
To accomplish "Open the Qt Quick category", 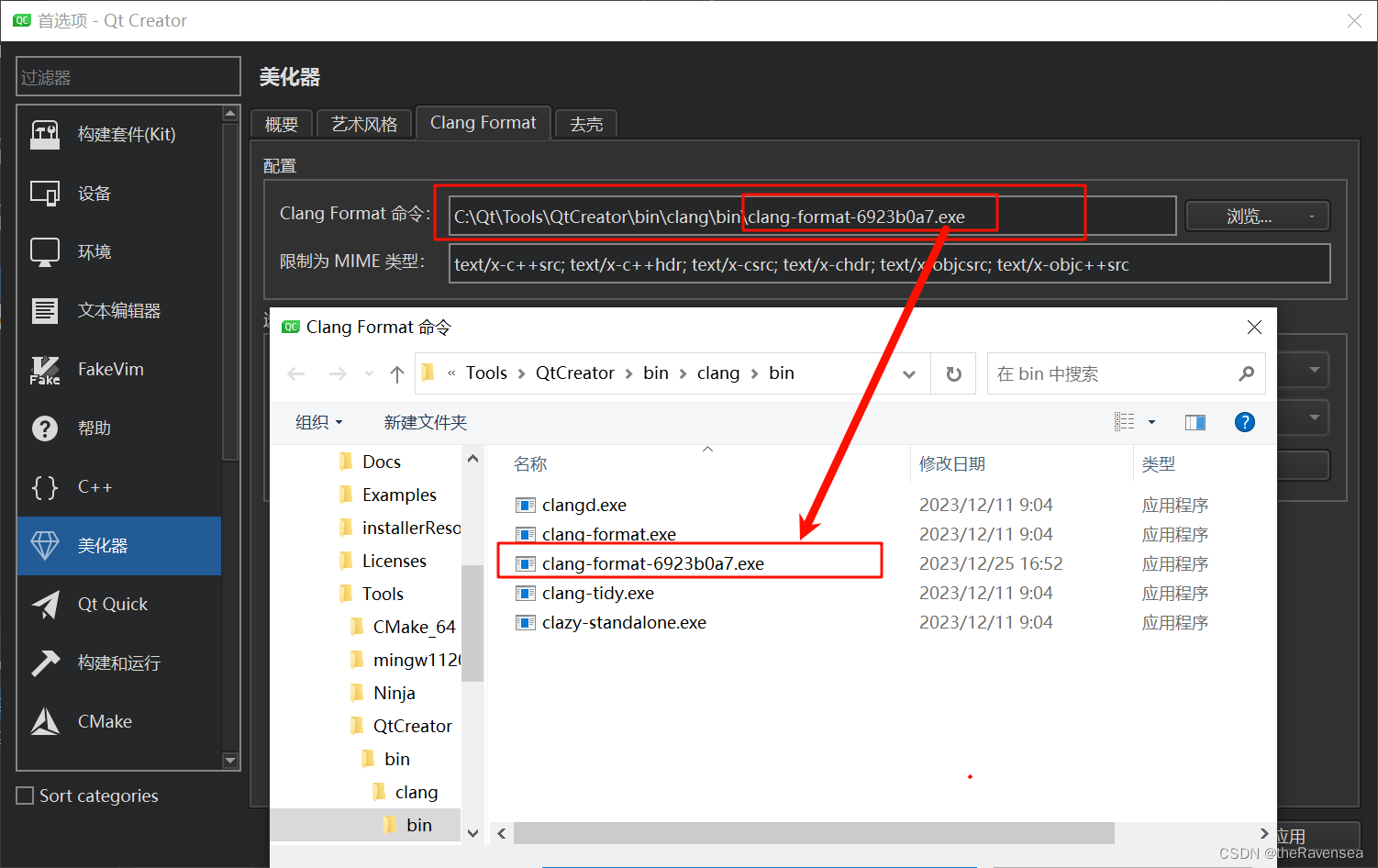I will click(119, 605).
